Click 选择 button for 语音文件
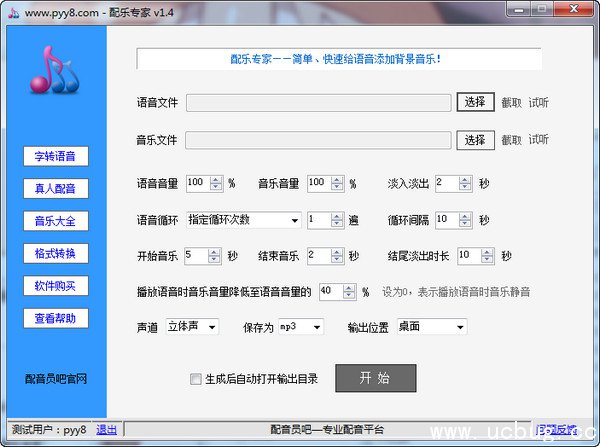This screenshot has width=600, height=447. [475, 102]
